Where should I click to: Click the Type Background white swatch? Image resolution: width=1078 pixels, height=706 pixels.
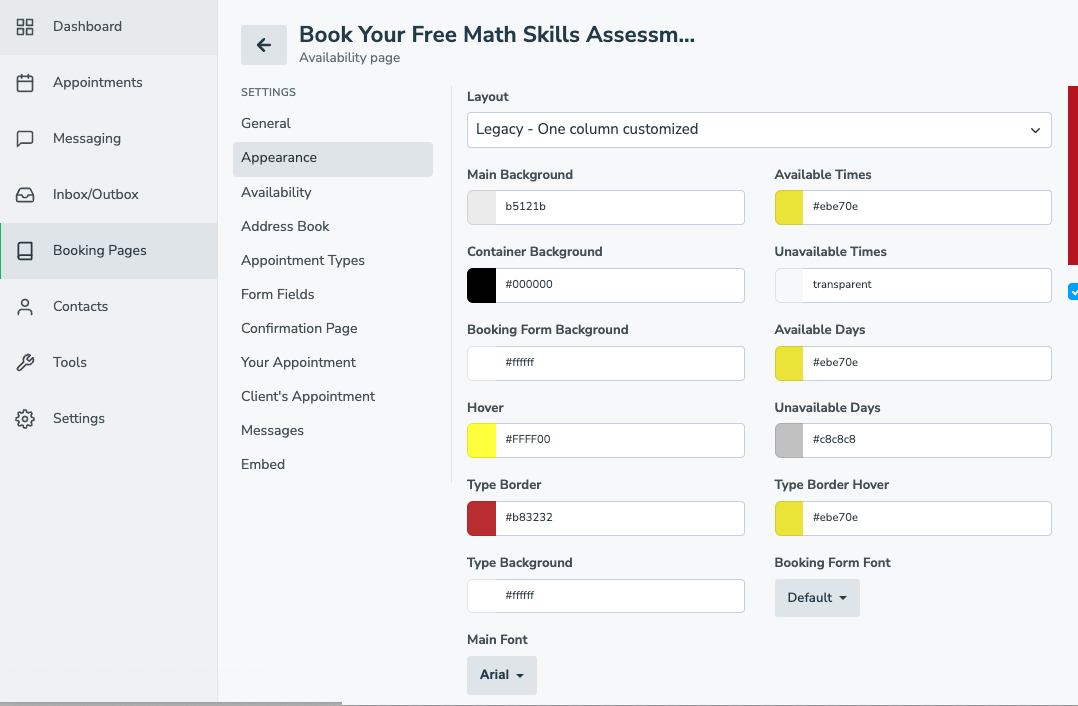tap(482, 596)
